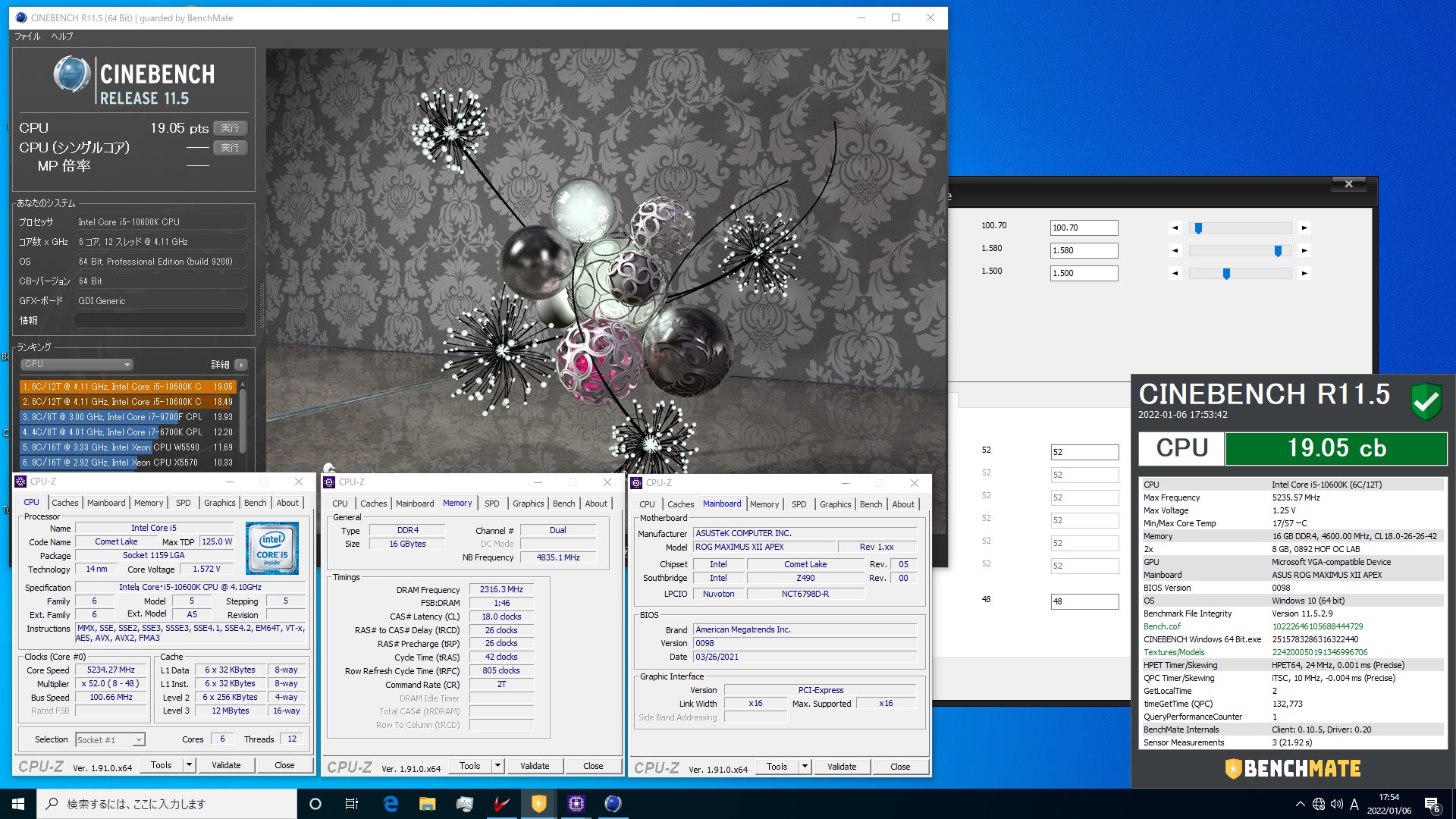Click Tools button in Mainboard CPU-Z window
The width and height of the screenshot is (1456, 819).
click(777, 767)
